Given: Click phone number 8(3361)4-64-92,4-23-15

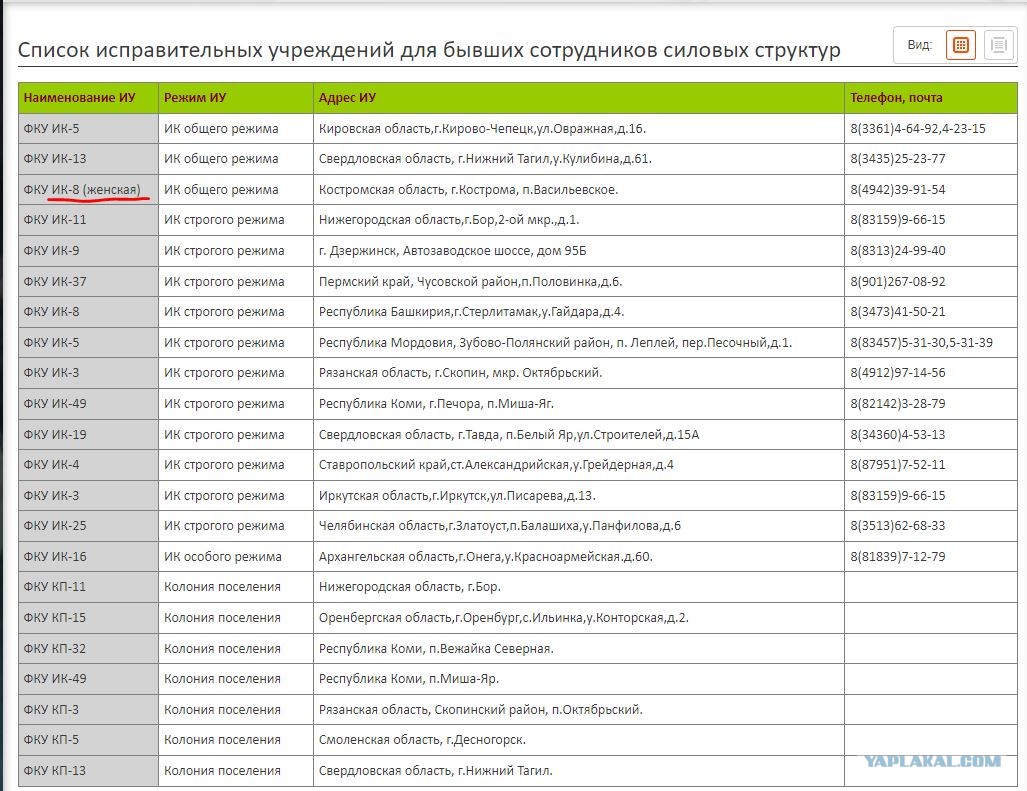Looking at the screenshot, I should 918,128.
